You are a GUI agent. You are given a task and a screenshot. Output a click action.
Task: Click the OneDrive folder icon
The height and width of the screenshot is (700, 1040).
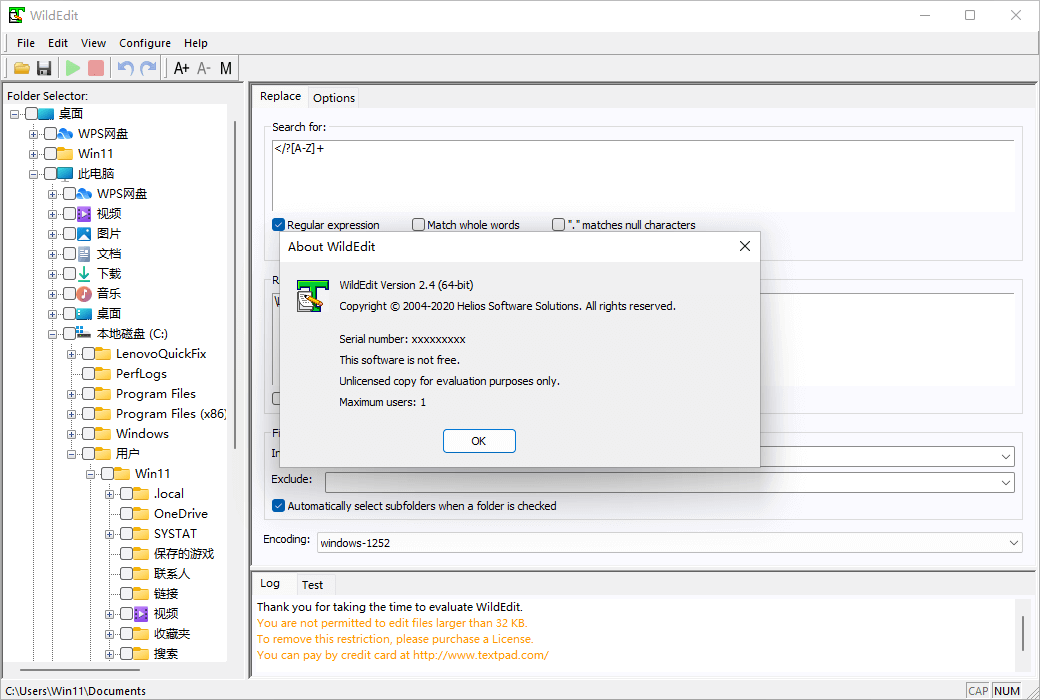tap(141, 514)
